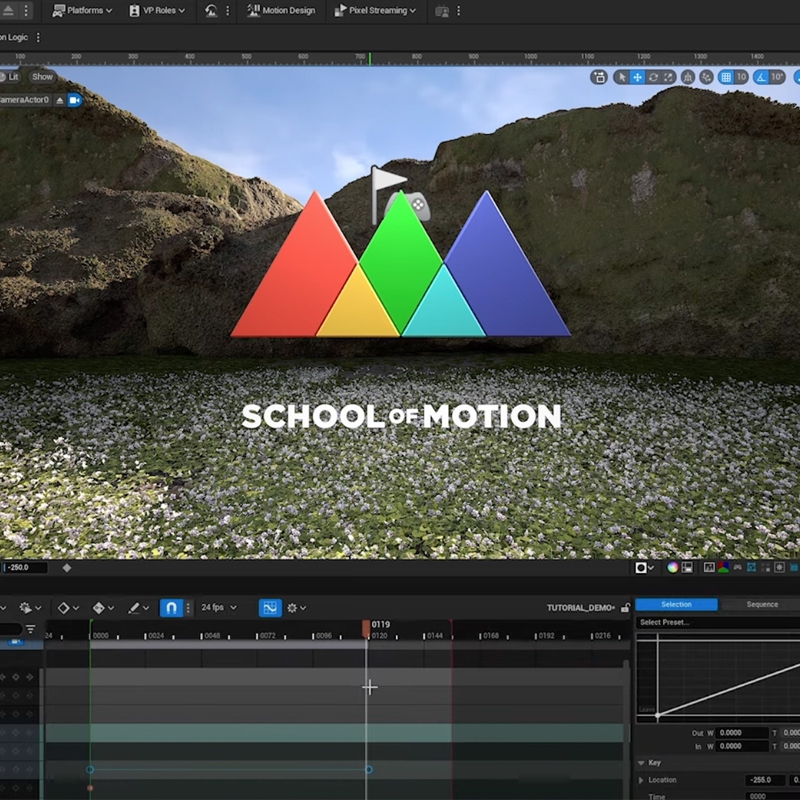Open the Pixel Streaming dropdown
The width and height of the screenshot is (800, 800).
point(375,10)
